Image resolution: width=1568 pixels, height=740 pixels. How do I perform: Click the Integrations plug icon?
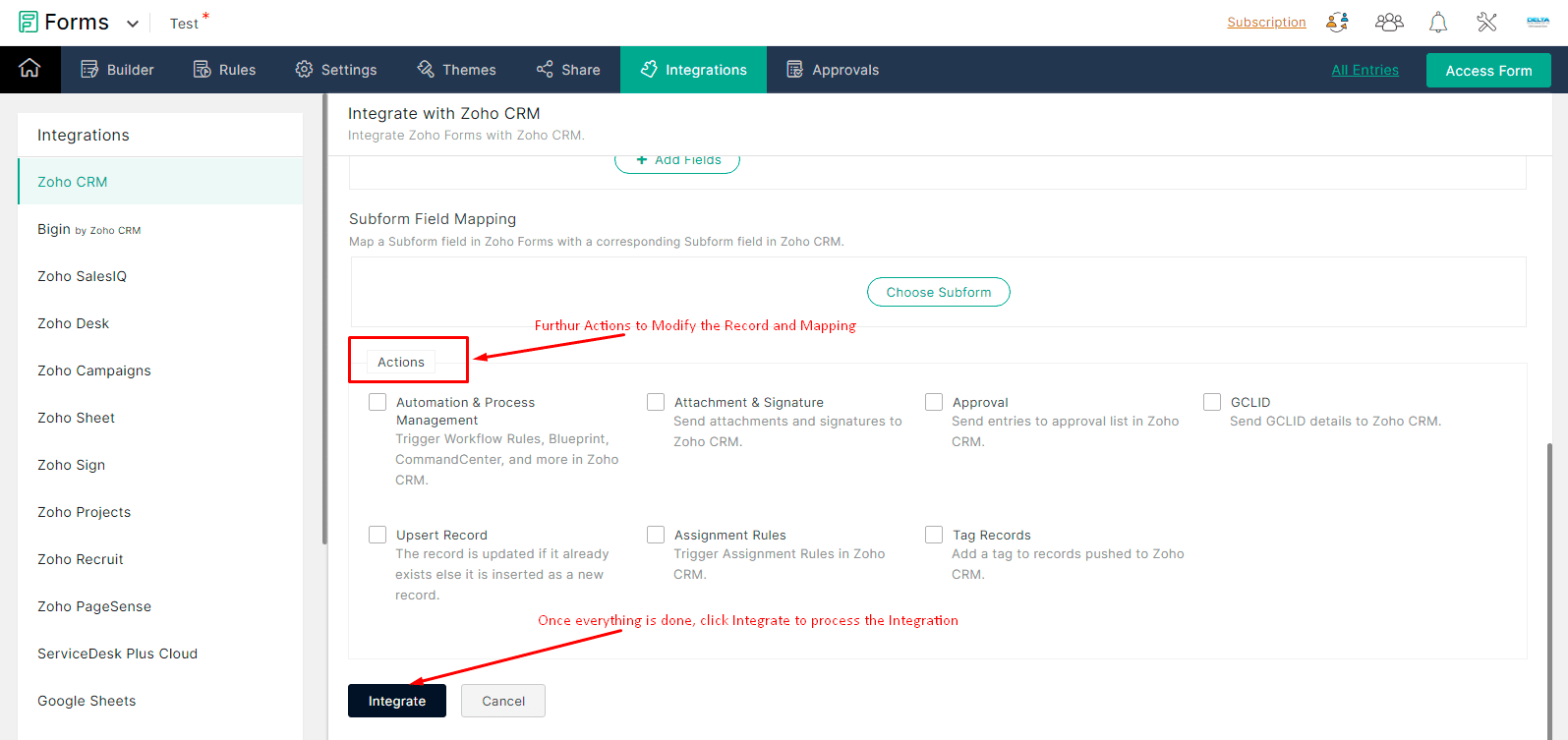[649, 69]
